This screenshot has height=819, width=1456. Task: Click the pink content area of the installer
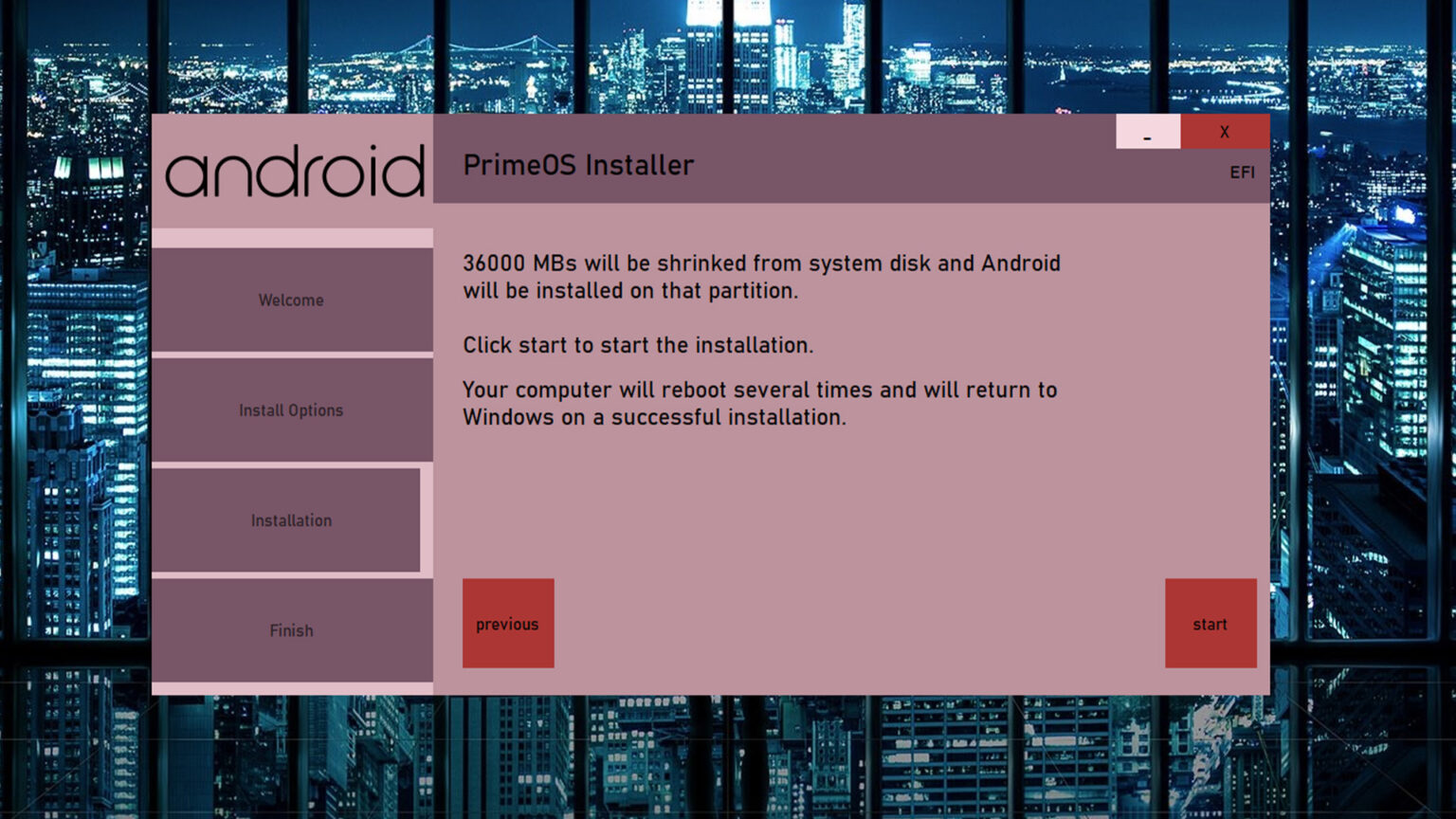click(853, 502)
